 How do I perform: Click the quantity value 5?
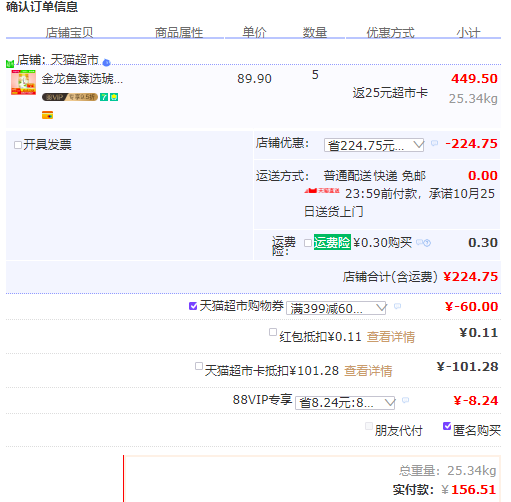pyautogui.click(x=315, y=75)
